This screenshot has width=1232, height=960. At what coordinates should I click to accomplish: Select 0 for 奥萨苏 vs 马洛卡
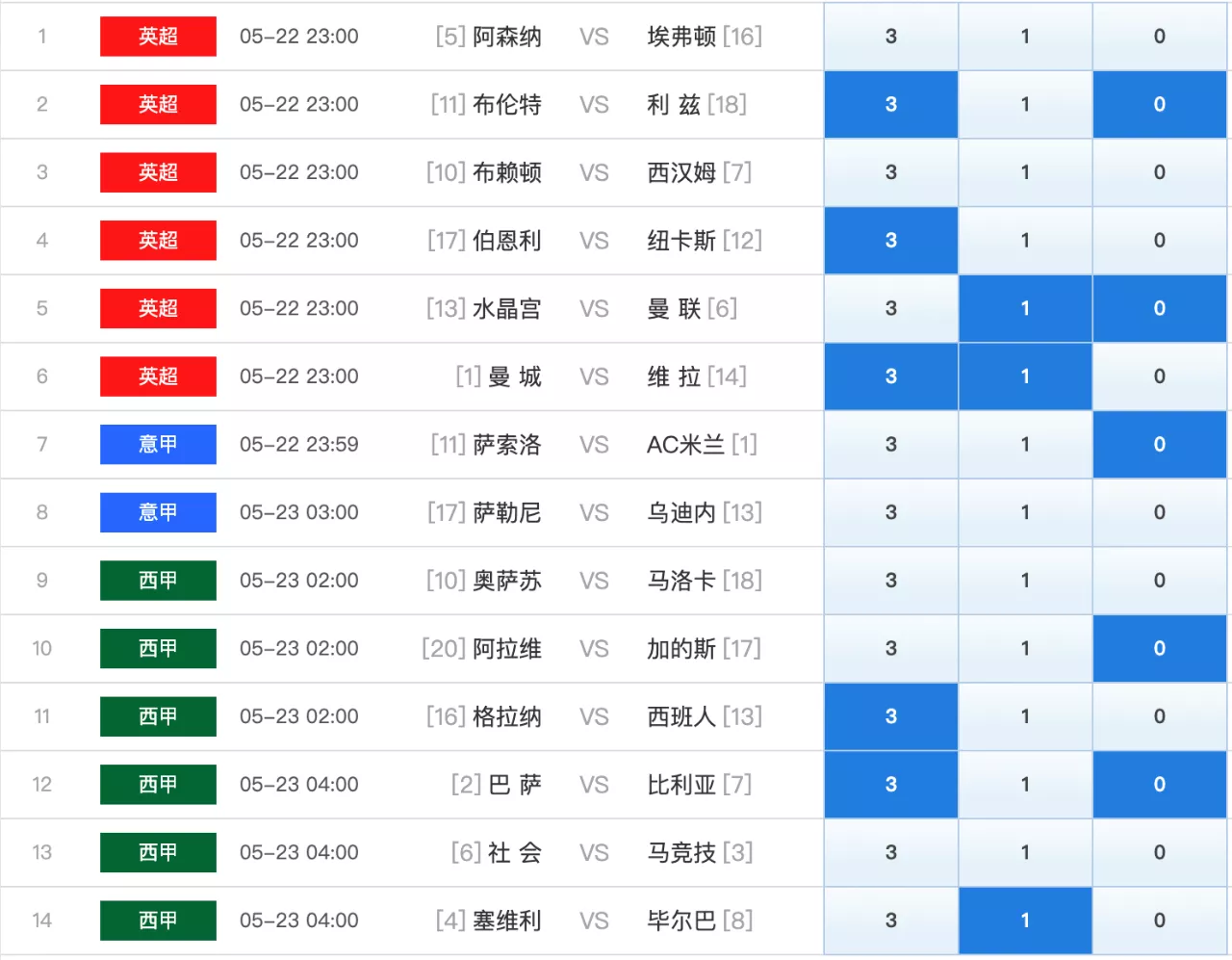pos(1160,581)
